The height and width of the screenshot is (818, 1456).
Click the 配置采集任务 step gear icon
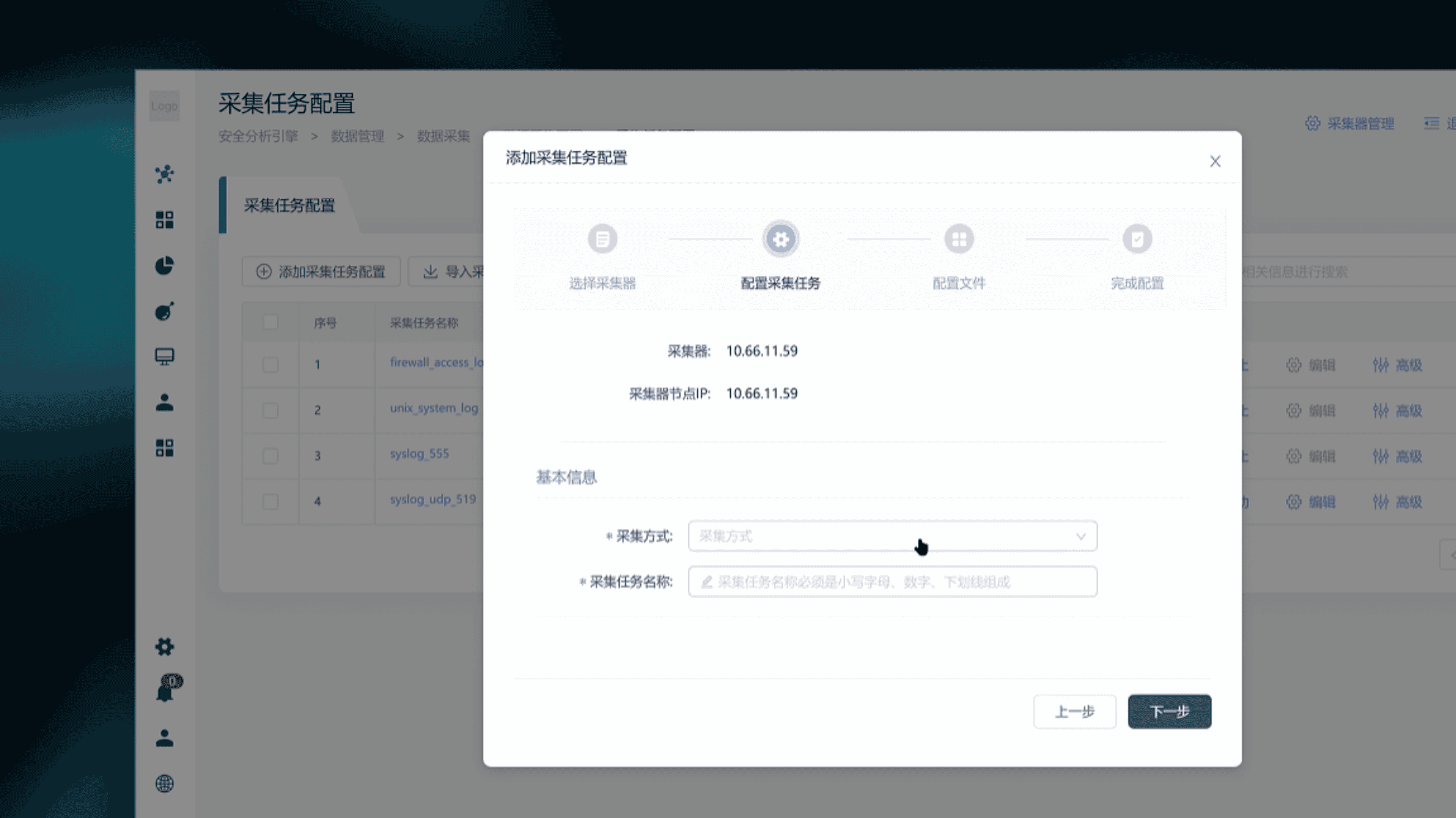click(x=781, y=239)
